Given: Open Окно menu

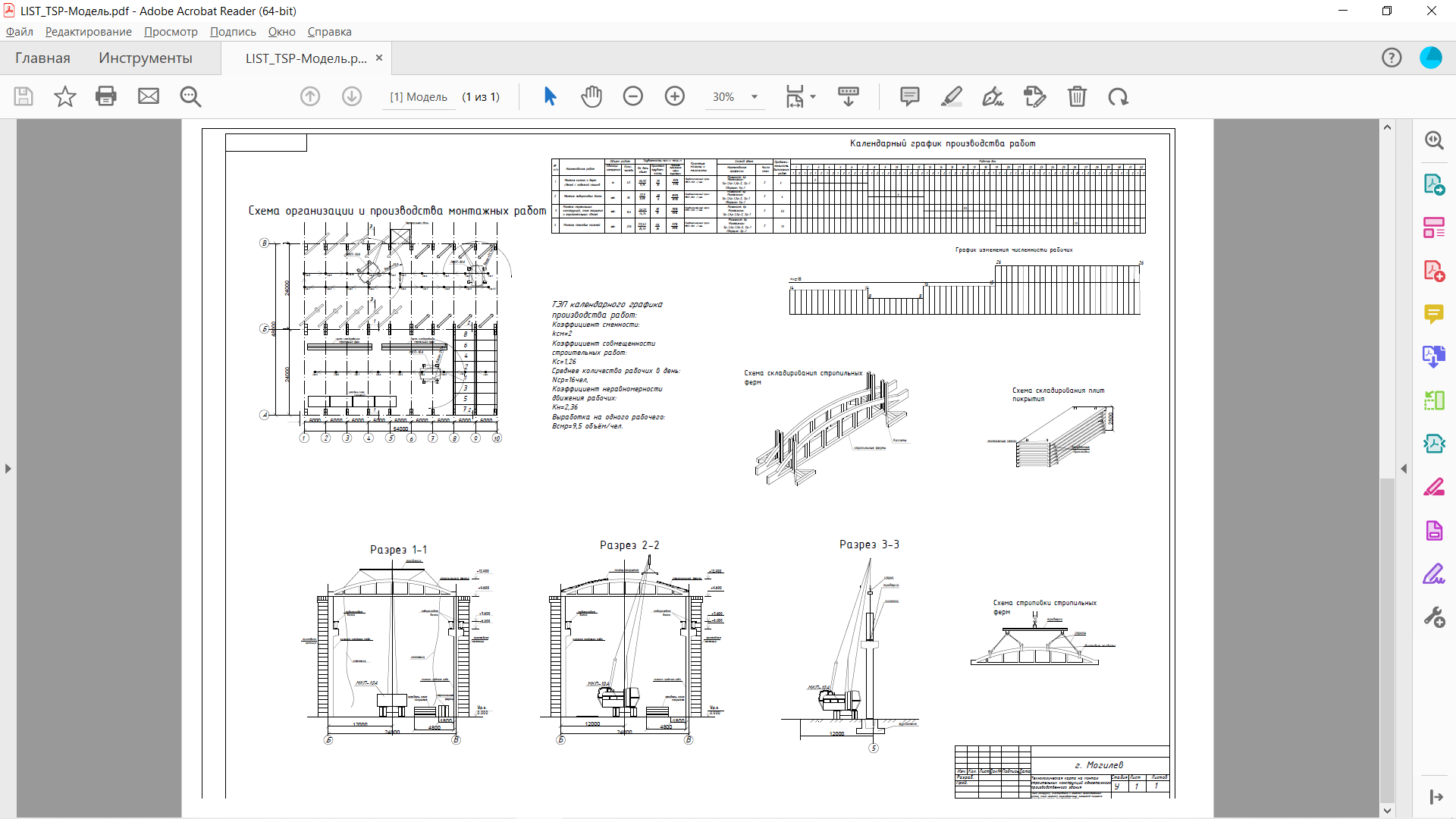Looking at the screenshot, I should pos(282,32).
